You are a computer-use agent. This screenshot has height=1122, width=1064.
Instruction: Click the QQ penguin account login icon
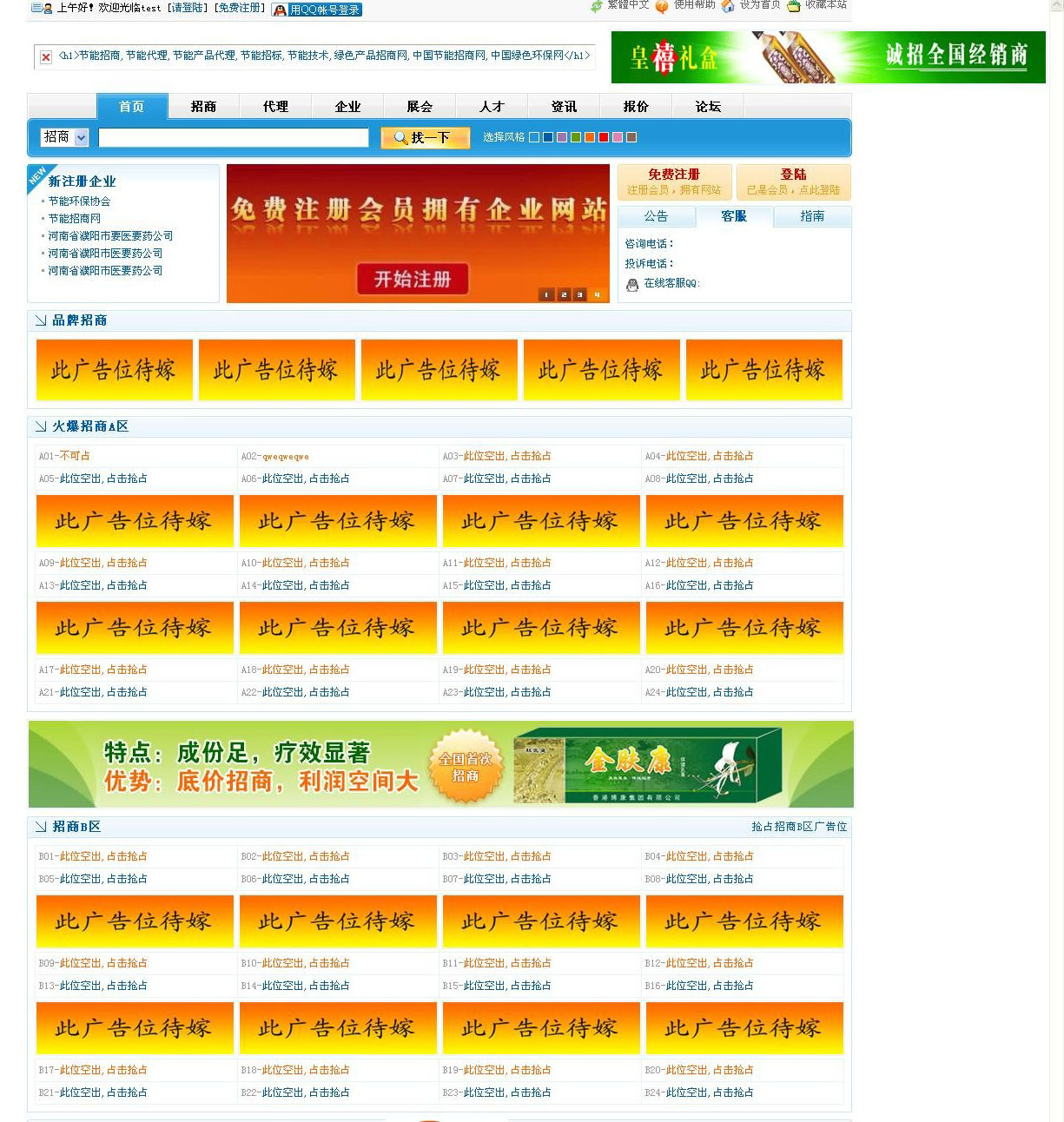click(280, 10)
